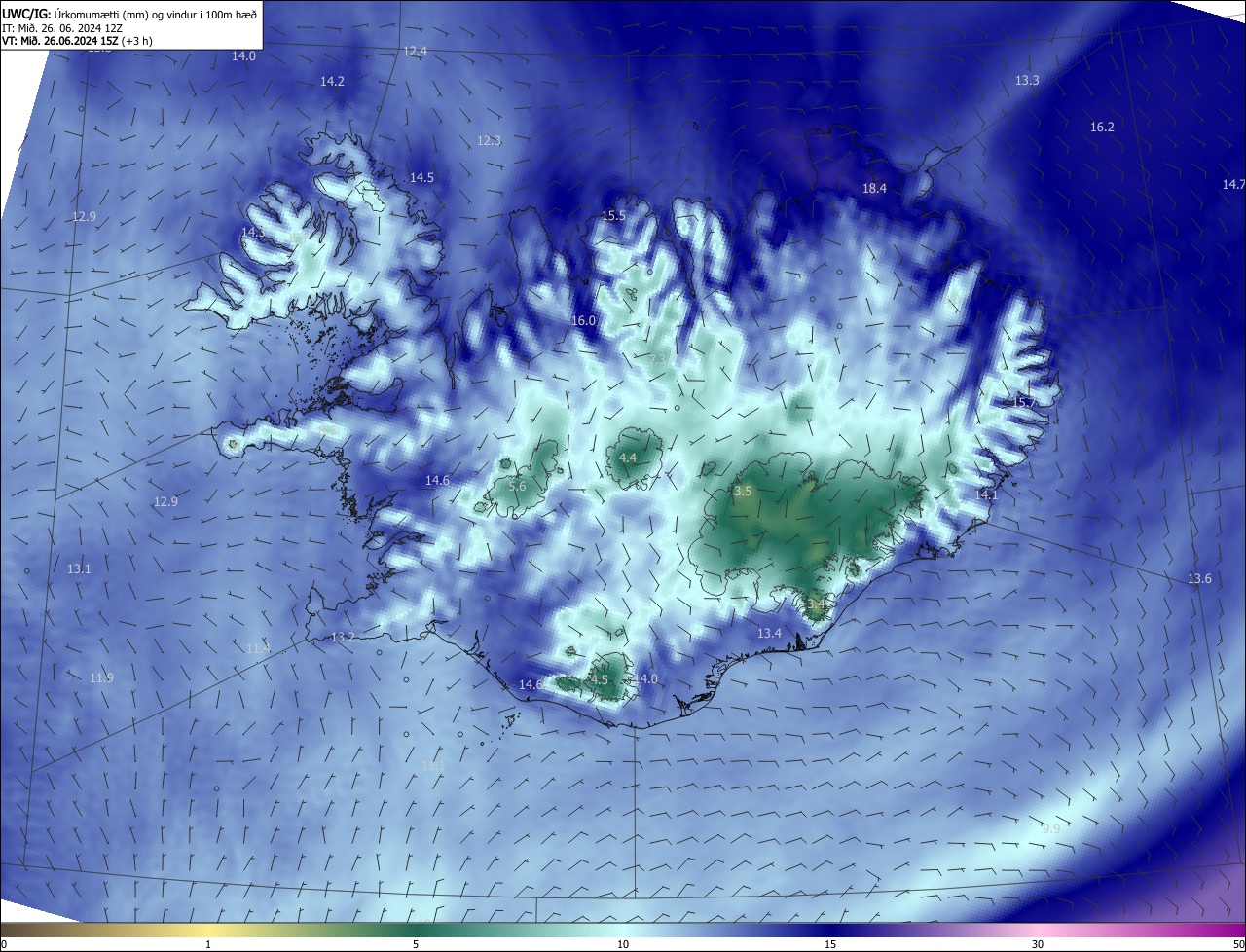The width and height of the screenshot is (1246, 952).
Task: Click the 11.4 value on the map
Action: (x=257, y=648)
